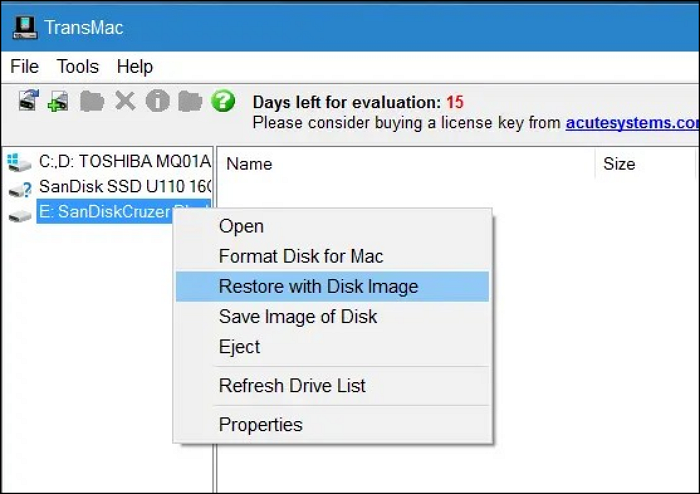Click the grayed-out delete X toolbar icon
The width and height of the screenshot is (700, 494).
[125, 101]
